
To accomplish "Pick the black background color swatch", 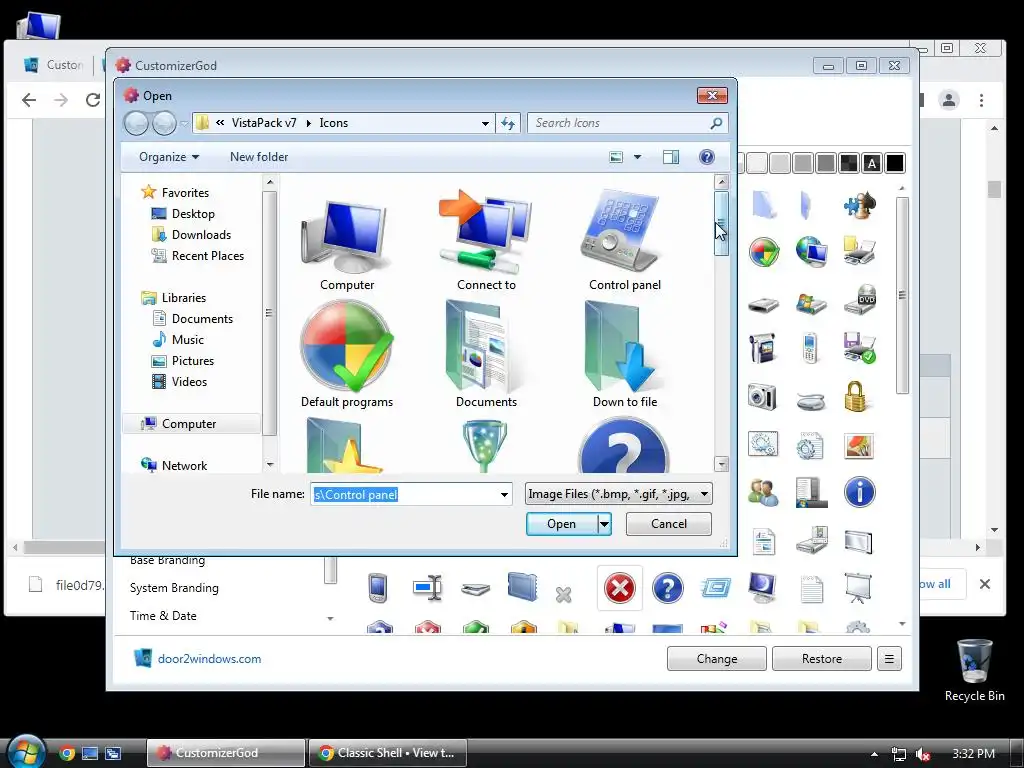I will coord(895,163).
